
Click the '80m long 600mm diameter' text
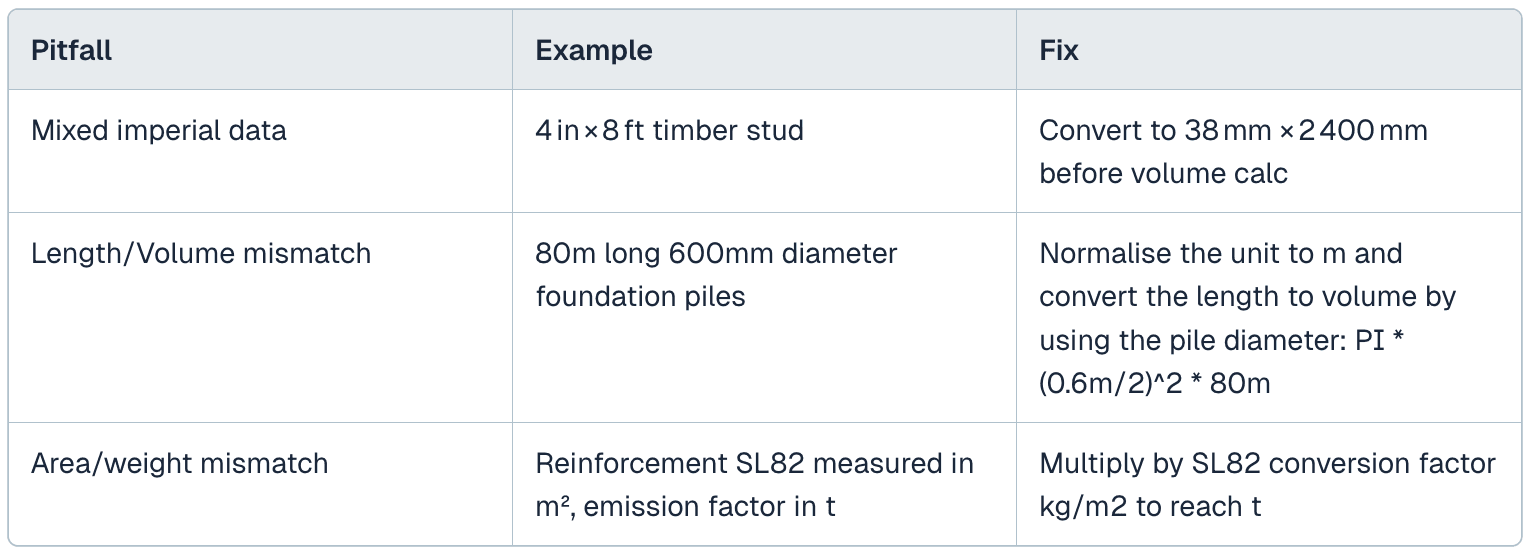tap(716, 253)
